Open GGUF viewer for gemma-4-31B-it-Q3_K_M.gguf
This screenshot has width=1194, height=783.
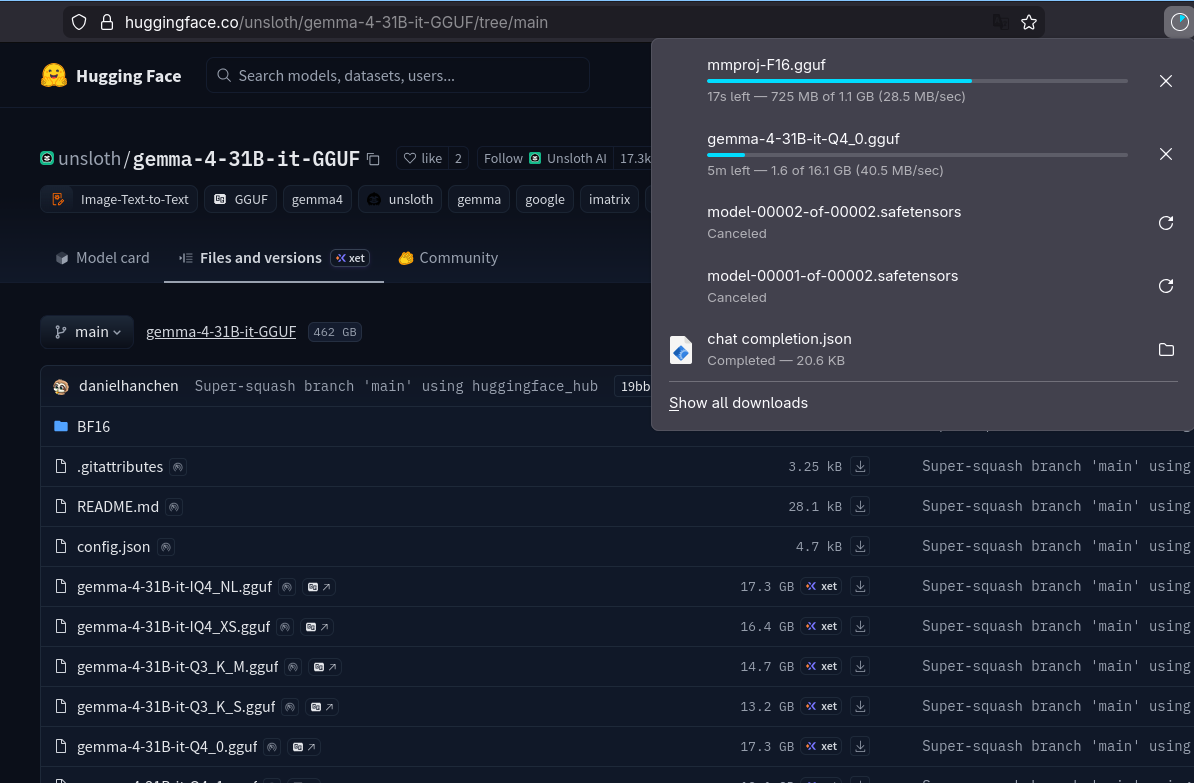coord(325,667)
